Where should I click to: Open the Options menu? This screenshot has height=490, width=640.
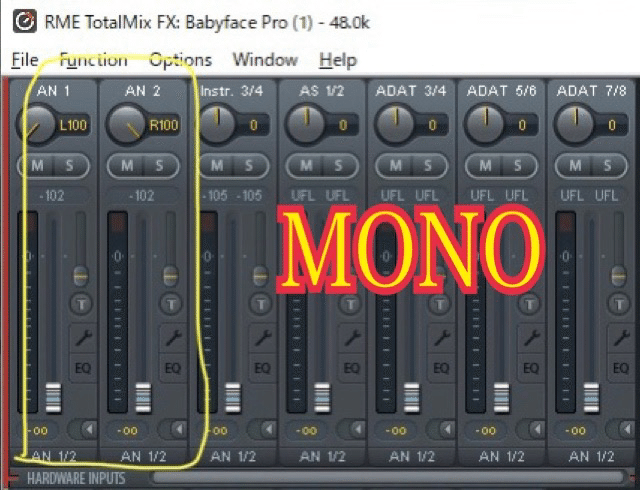(180, 60)
